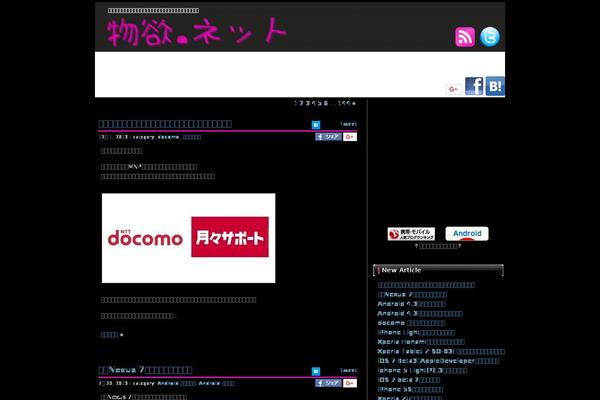Click the Android ranking banner in sidebar
The height and width of the screenshot is (400, 600).
point(467,234)
